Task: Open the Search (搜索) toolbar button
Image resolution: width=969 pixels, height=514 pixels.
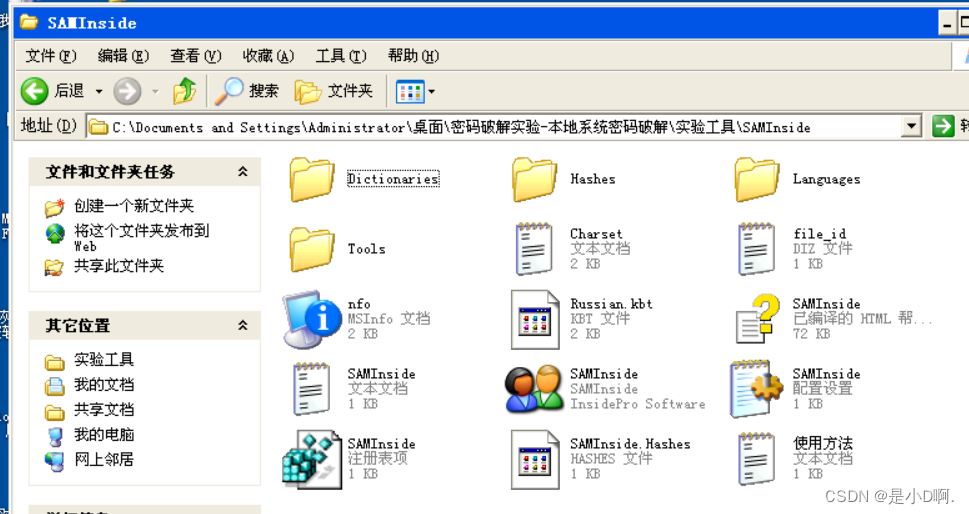Action: pos(247,91)
